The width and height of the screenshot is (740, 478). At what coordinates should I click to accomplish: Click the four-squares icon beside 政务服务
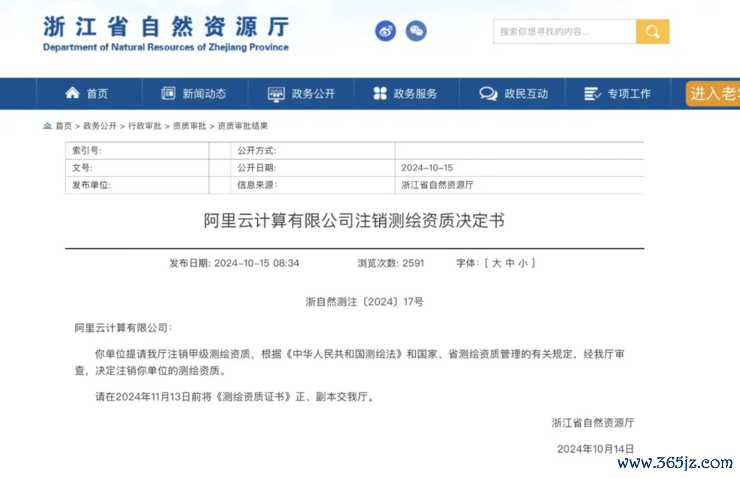pos(380,93)
